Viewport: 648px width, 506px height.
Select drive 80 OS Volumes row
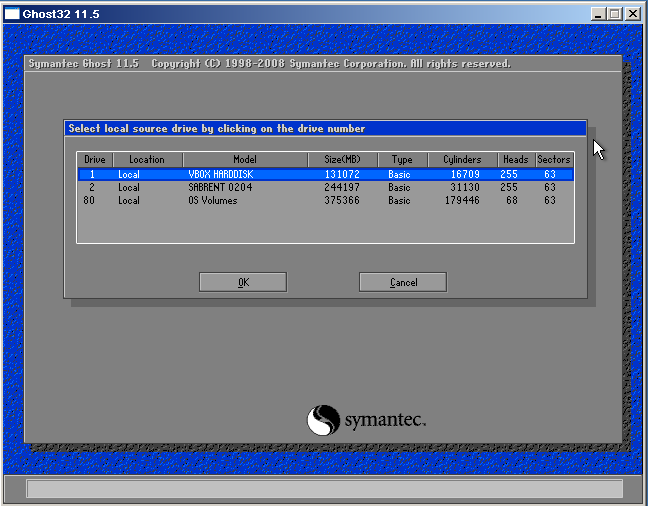pos(326,200)
